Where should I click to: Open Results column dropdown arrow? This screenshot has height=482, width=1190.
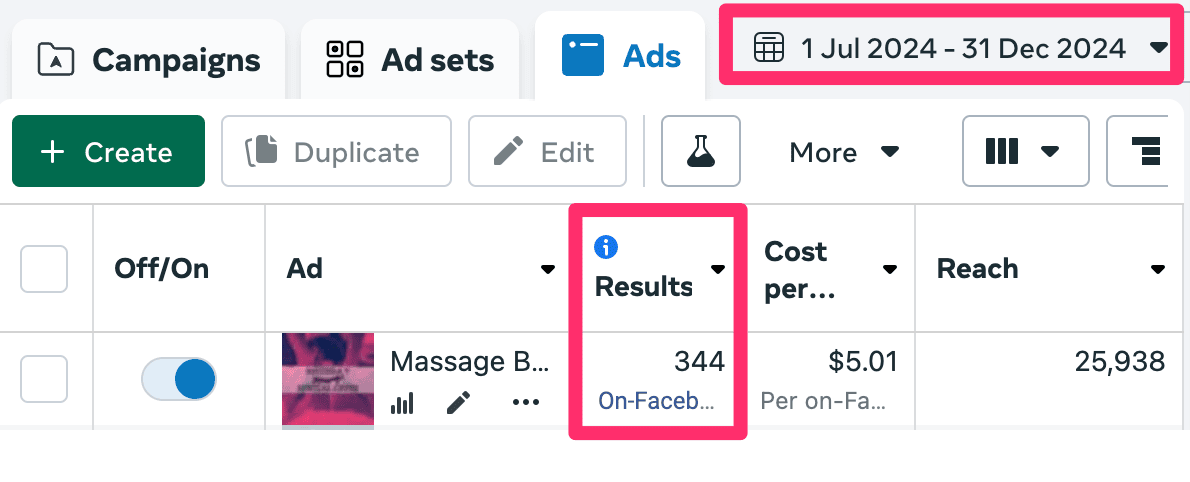point(718,269)
